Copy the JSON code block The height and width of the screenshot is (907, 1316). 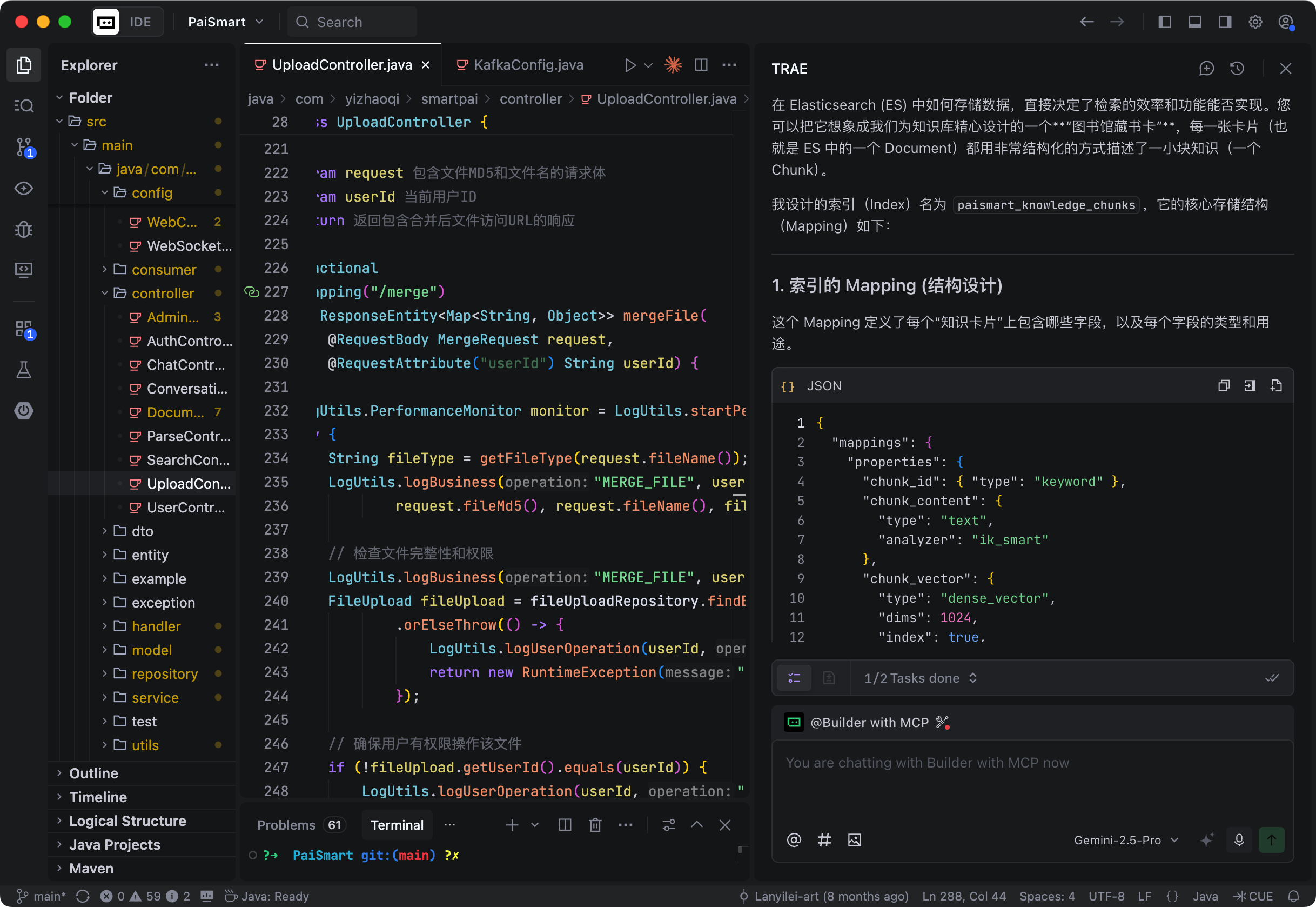coord(1224,386)
